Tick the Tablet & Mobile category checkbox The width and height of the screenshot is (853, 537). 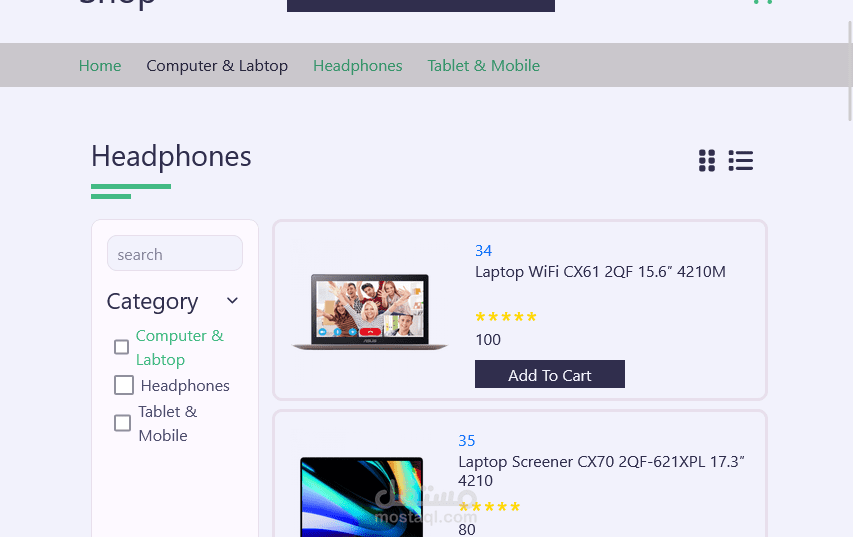coord(122,423)
